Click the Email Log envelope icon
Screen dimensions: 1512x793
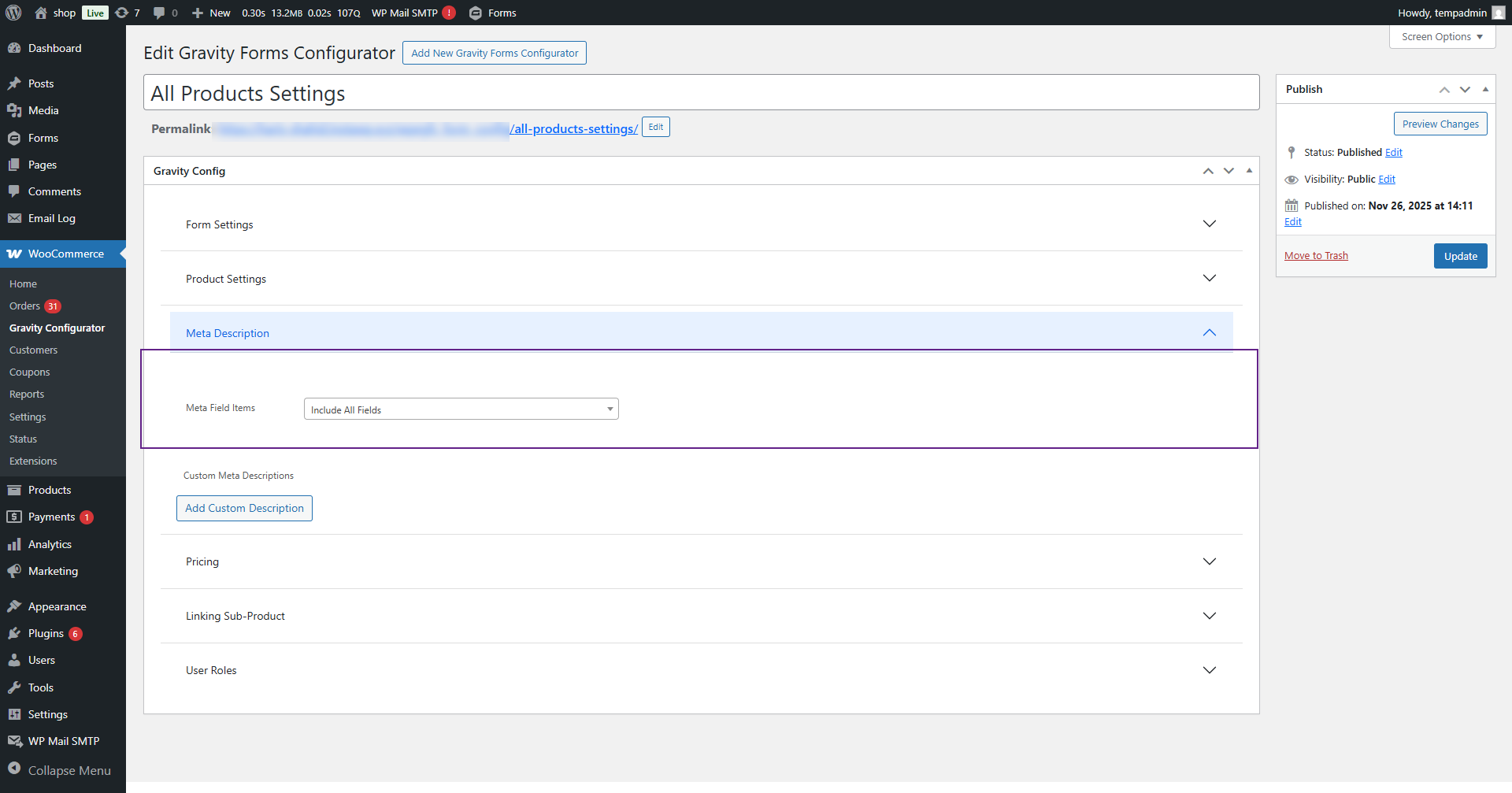pyautogui.click(x=14, y=218)
